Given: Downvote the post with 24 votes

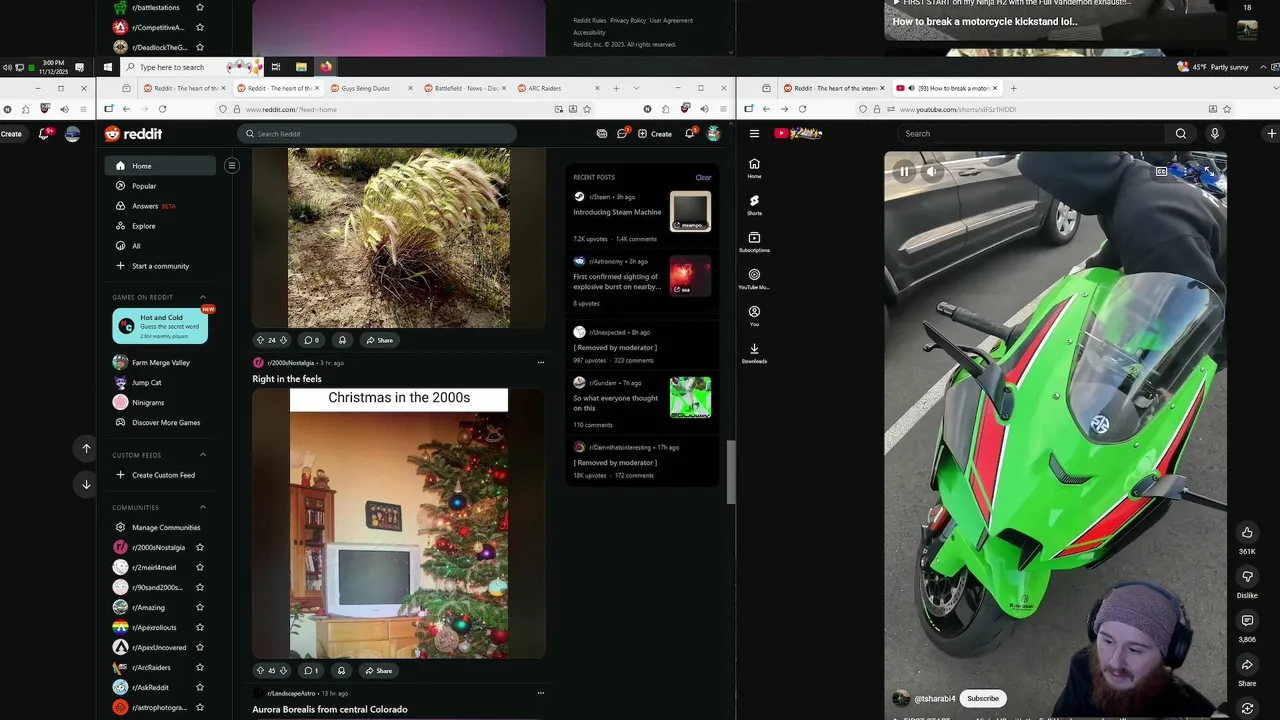Looking at the screenshot, I should 283,340.
